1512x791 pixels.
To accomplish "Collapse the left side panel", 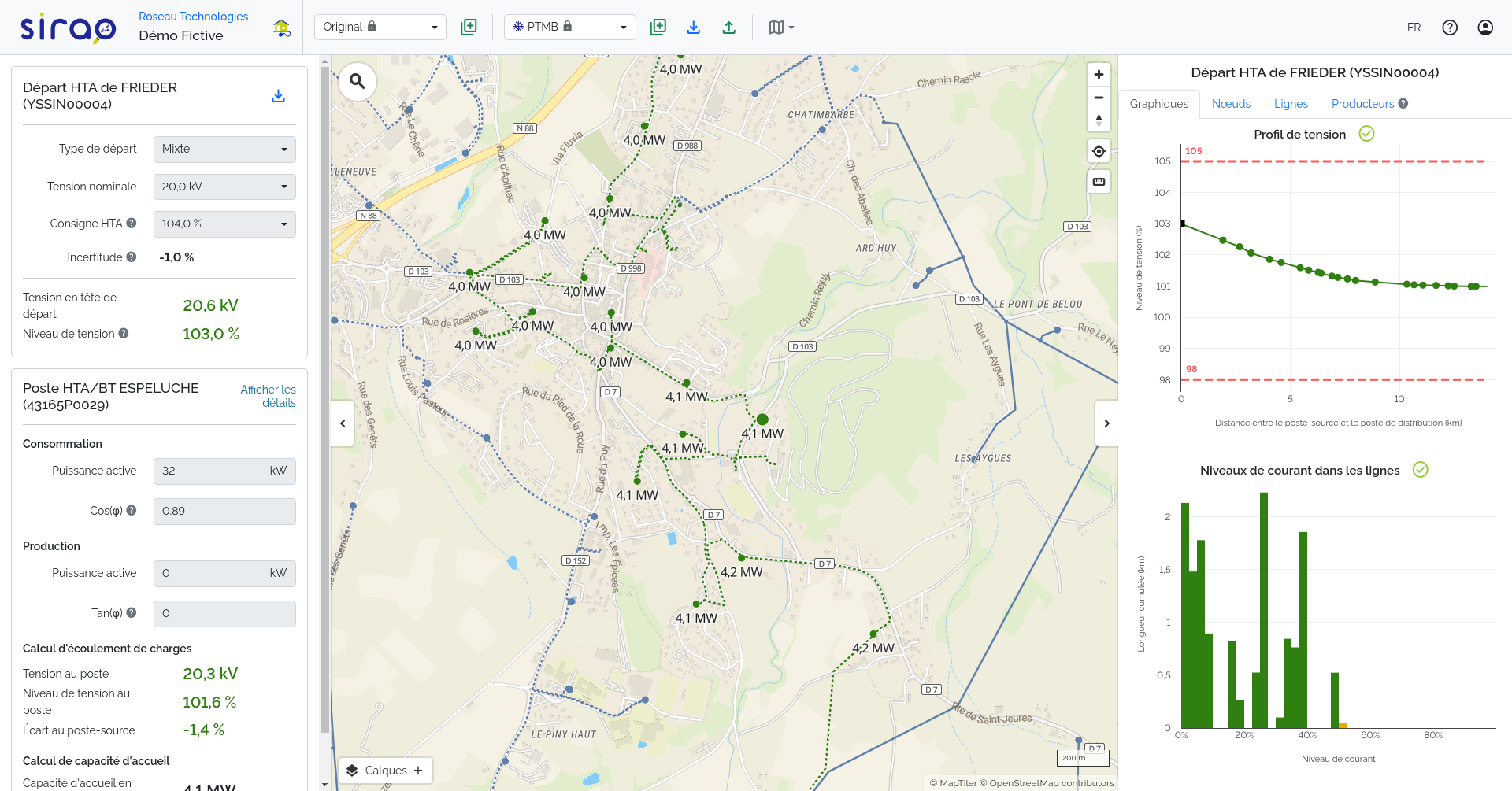I will [343, 423].
